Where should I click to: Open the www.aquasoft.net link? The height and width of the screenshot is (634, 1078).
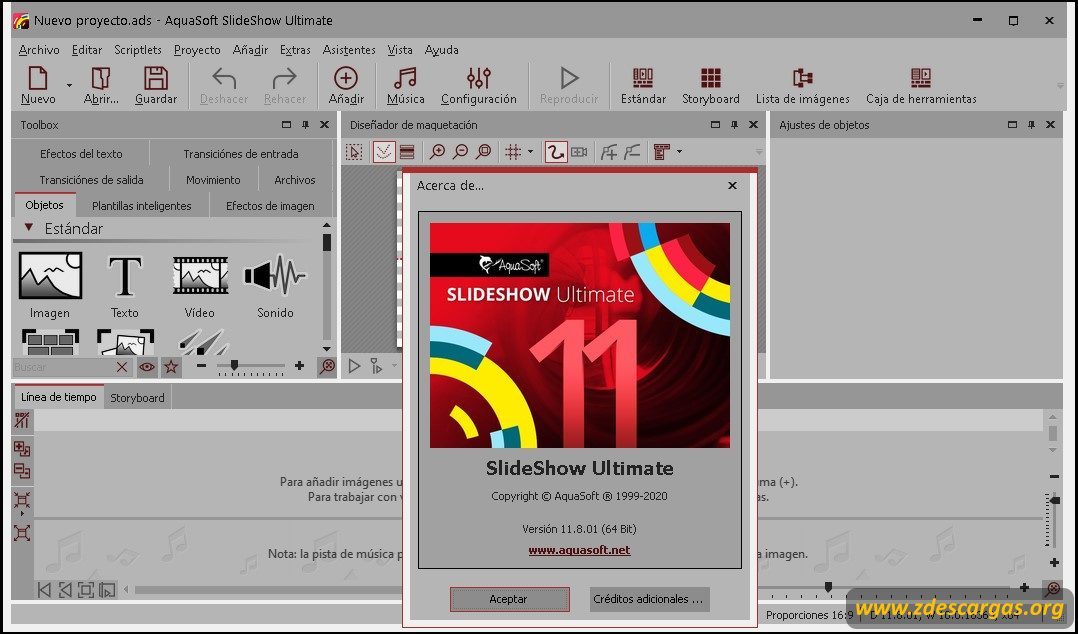pyautogui.click(x=579, y=550)
